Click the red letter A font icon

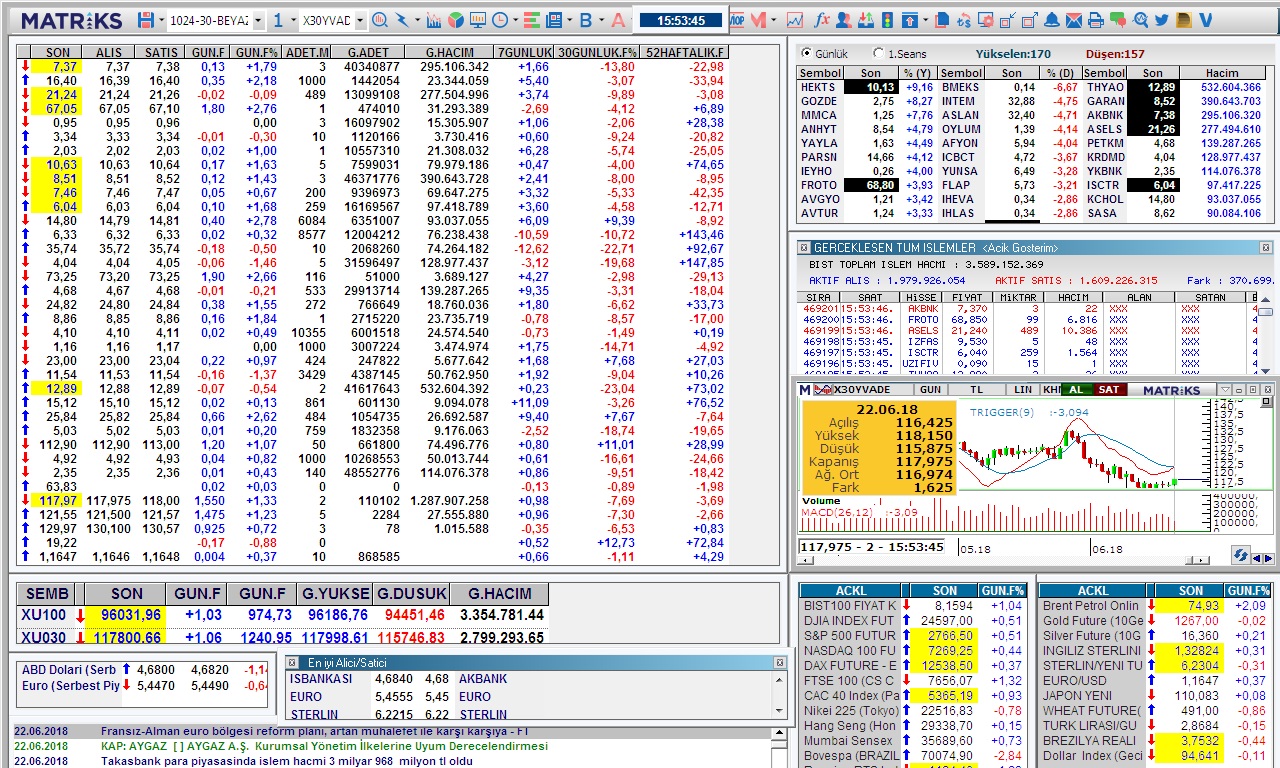(x=618, y=20)
